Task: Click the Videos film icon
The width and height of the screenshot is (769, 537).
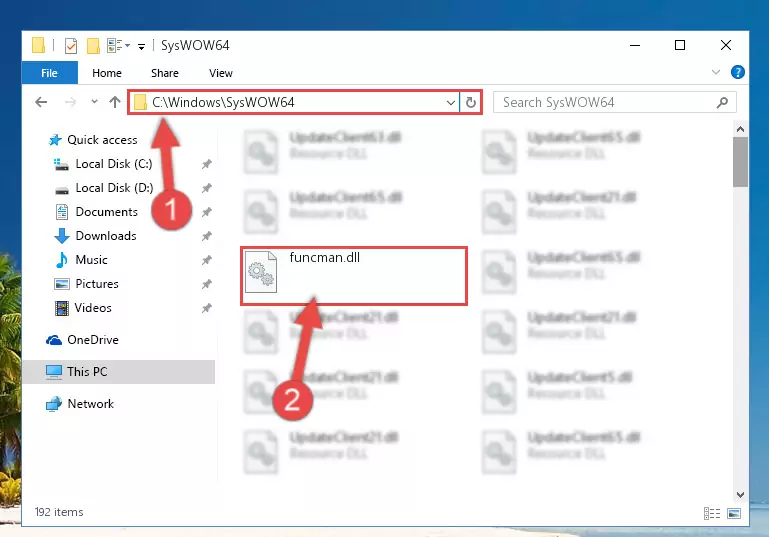Action: point(62,308)
